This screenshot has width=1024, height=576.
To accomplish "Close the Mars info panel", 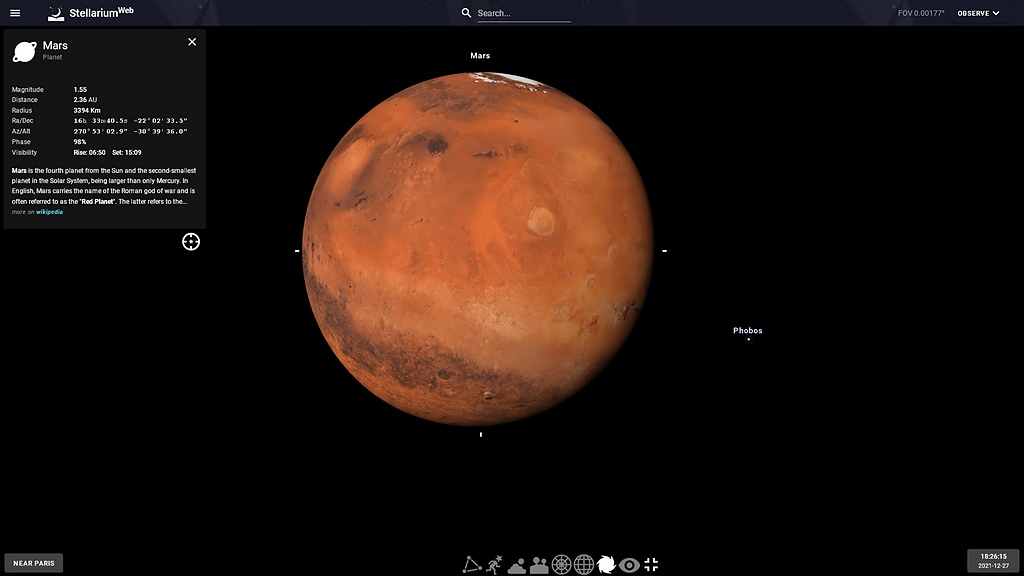I will point(192,42).
